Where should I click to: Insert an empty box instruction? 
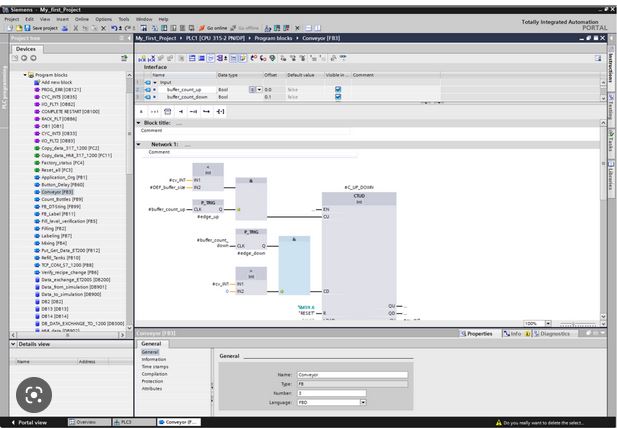pyautogui.click(x=168, y=112)
